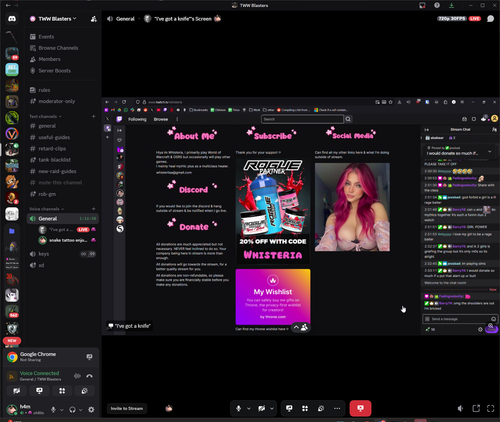This screenshot has height=422, width=500.
Task: Go back with the title bar left arrow
Action: click(8, 5)
